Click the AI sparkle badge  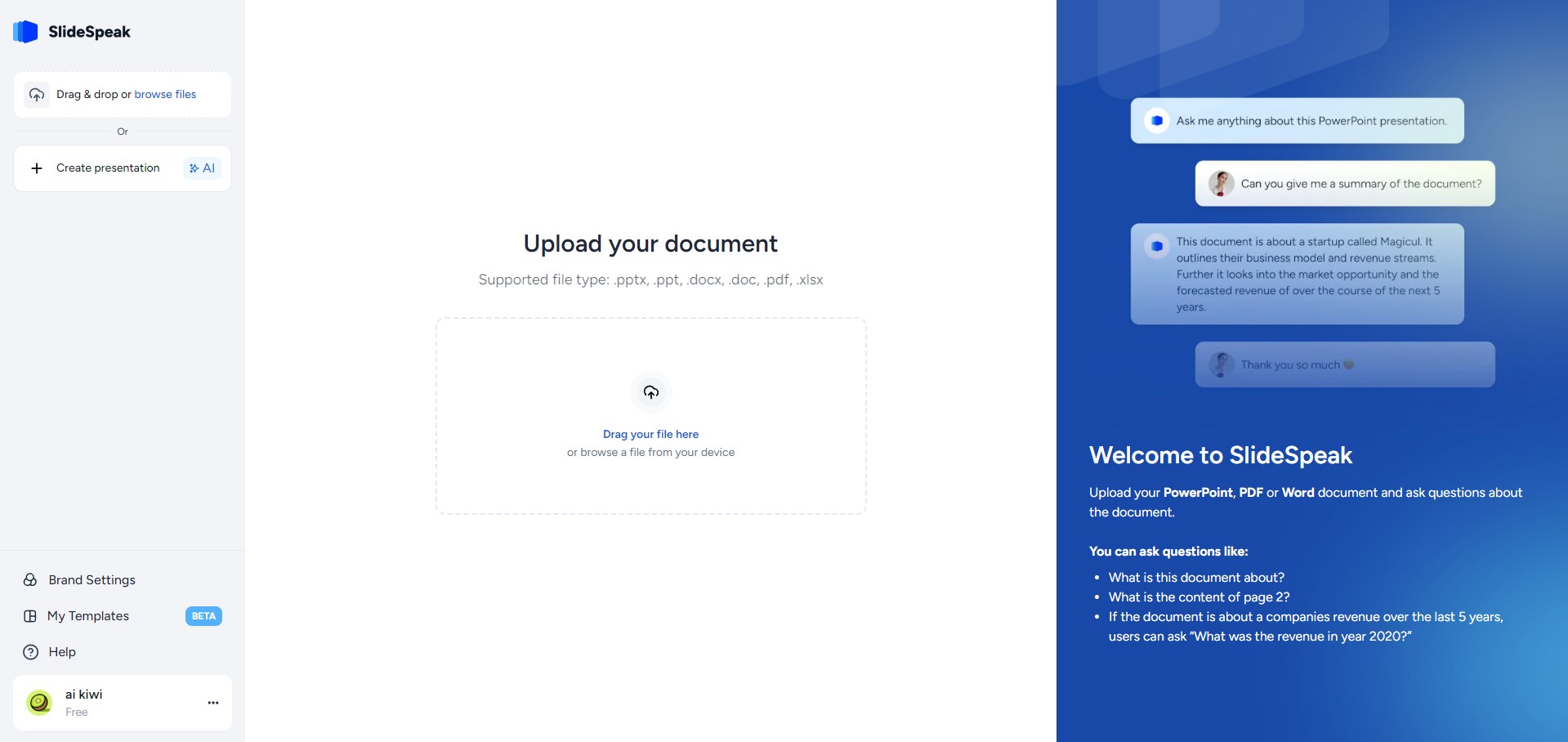[x=203, y=168]
